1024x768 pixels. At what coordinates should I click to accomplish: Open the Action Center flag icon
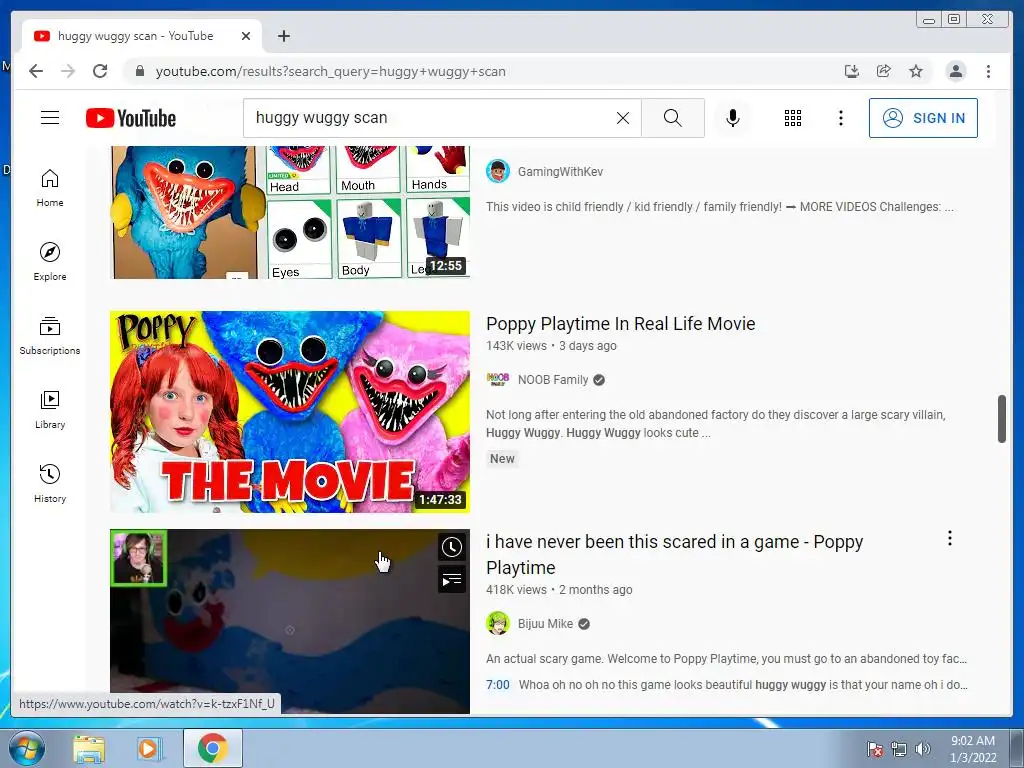coord(874,749)
